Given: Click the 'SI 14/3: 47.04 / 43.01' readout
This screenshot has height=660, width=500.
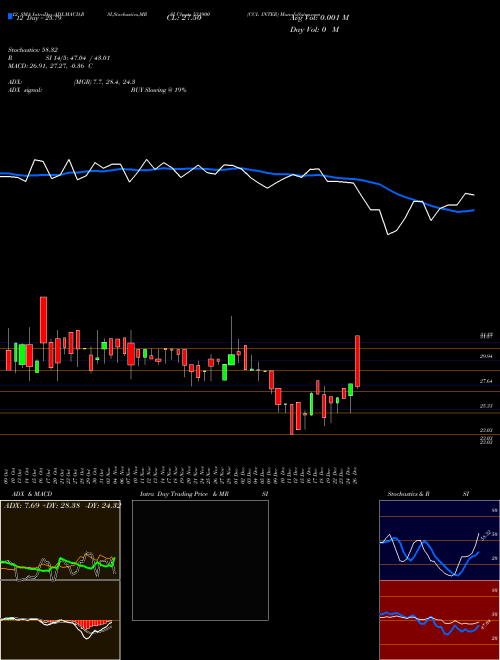Looking at the screenshot, I should click(x=78, y=58).
